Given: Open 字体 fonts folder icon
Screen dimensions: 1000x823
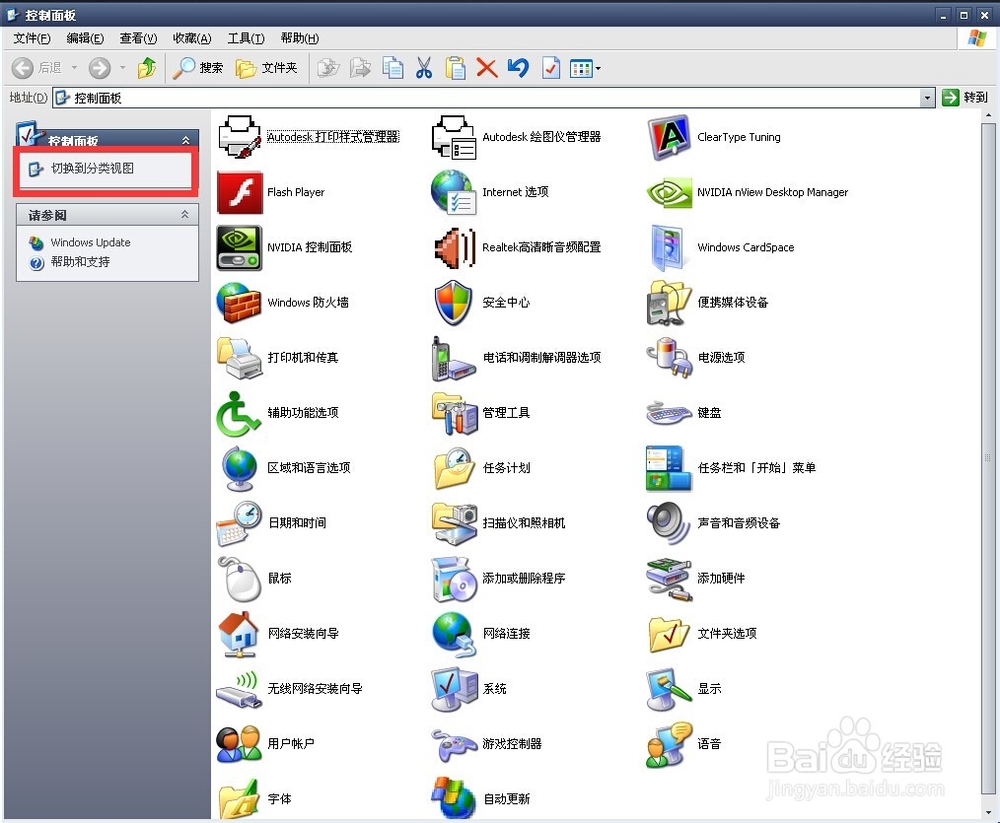Looking at the screenshot, I should tap(239, 799).
